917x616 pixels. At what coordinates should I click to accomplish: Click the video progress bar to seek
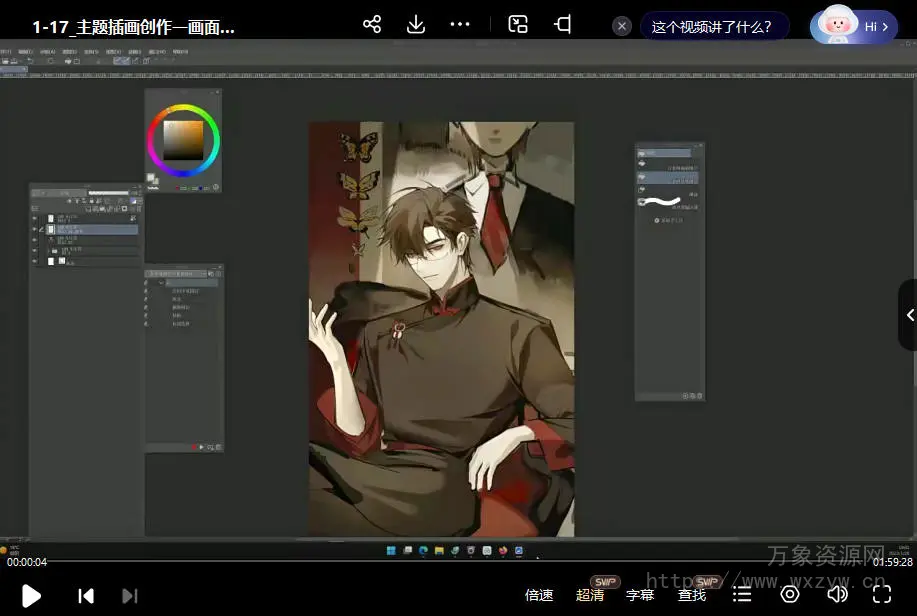(x=458, y=561)
